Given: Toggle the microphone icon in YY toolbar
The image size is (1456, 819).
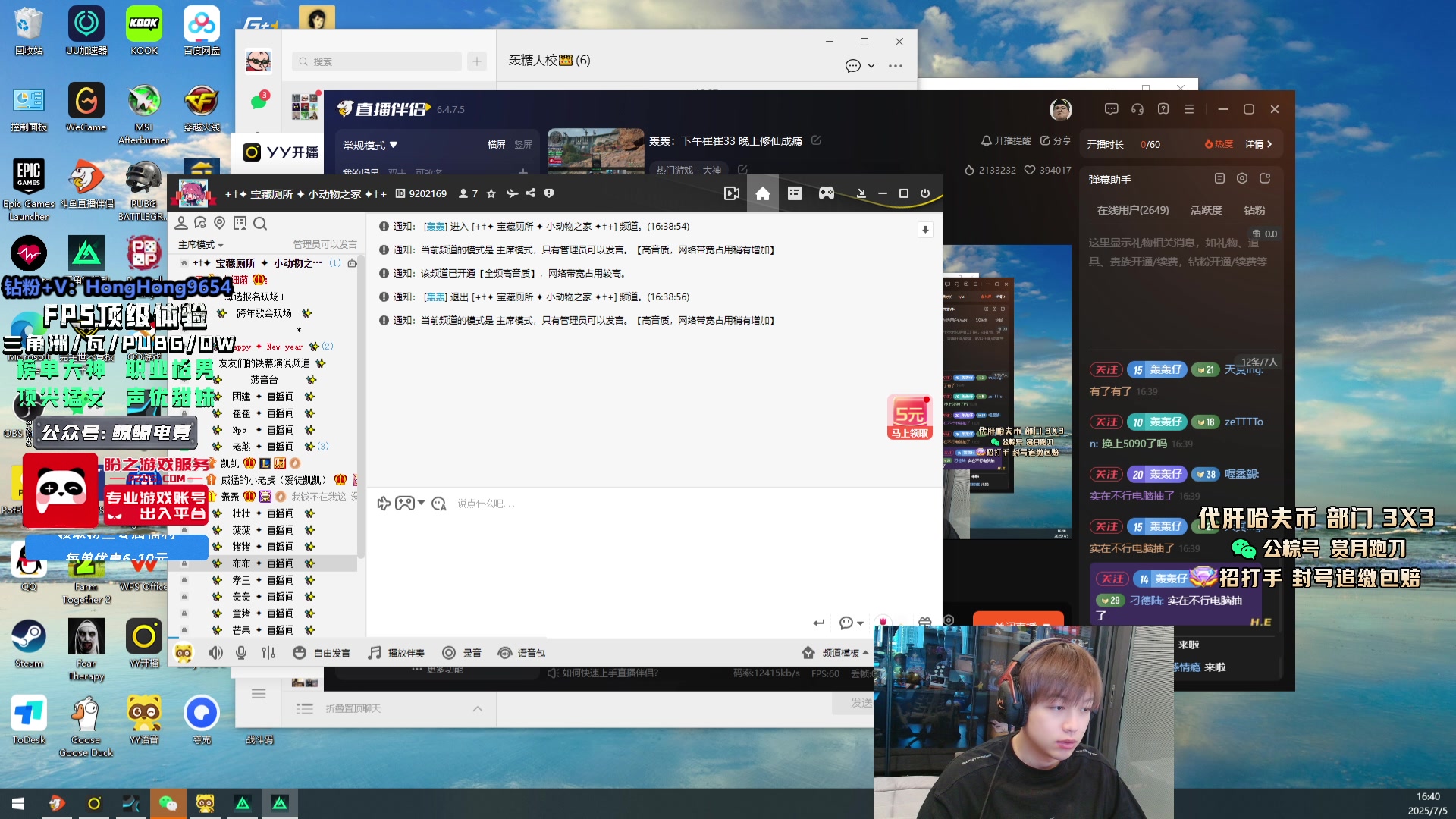Looking at the screenshot, I should coord(241,653).
